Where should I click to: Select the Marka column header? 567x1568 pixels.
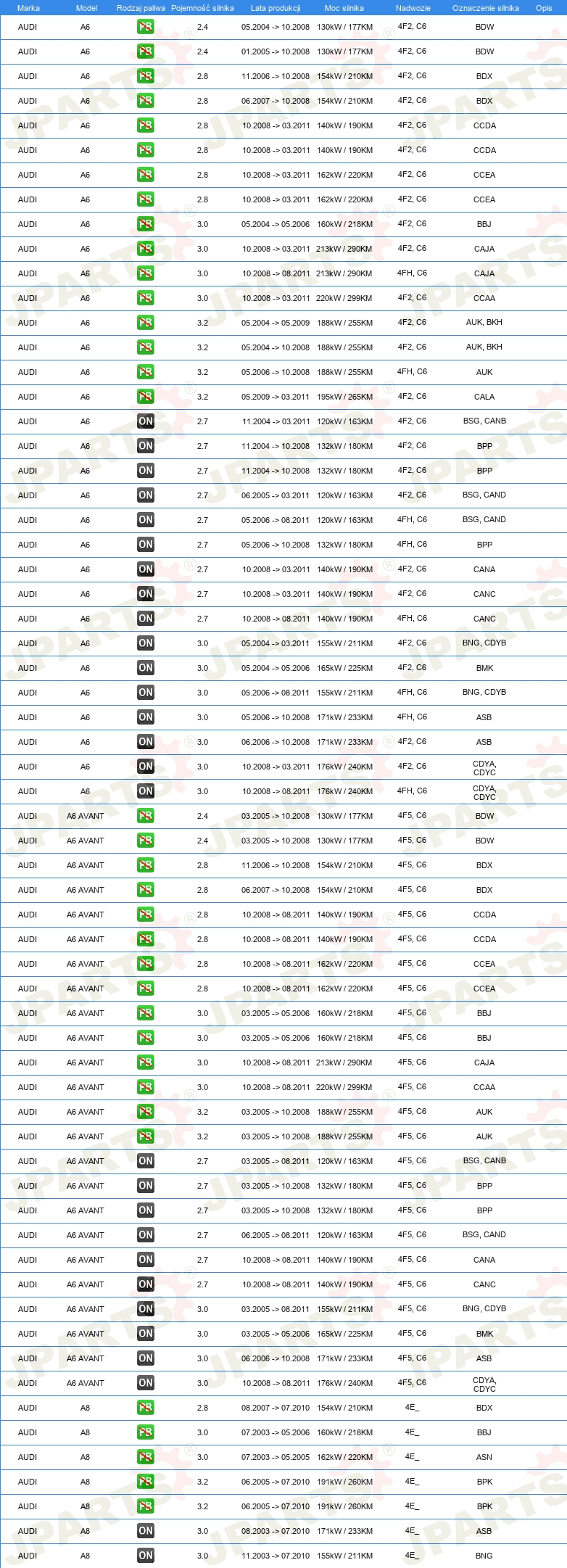[28, 8]
